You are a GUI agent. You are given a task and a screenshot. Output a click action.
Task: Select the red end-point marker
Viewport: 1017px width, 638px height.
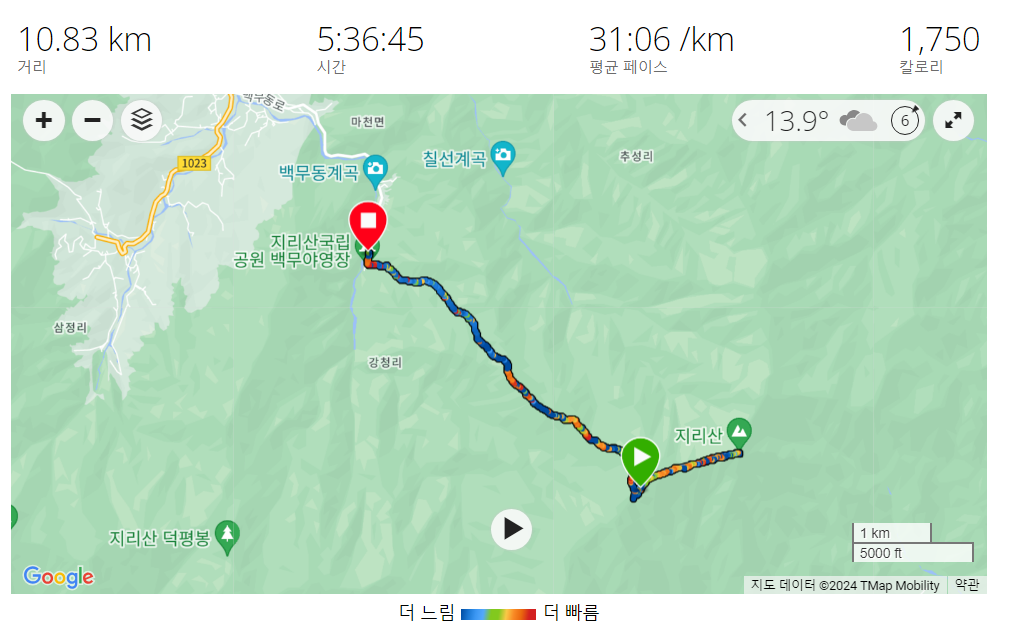pyautogui.click(x=368, y=226)
